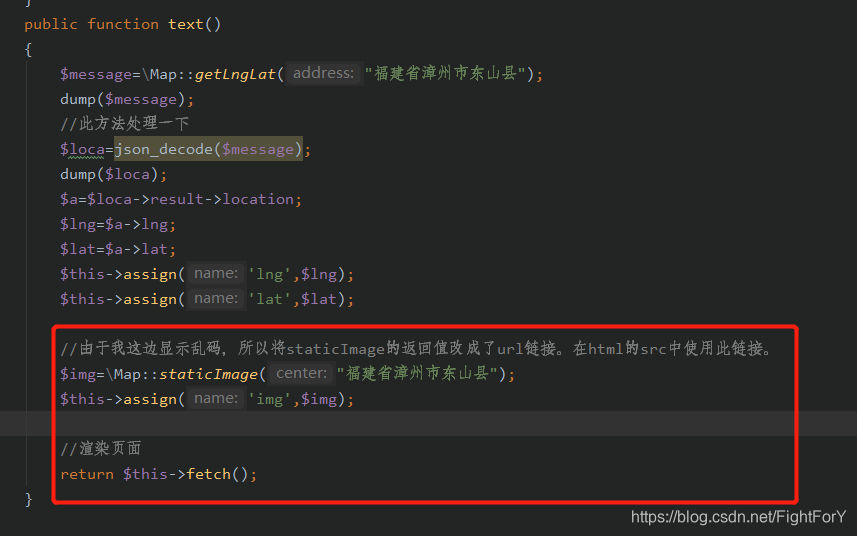Click 'name:' hint before 'lng'

(216, 274)
